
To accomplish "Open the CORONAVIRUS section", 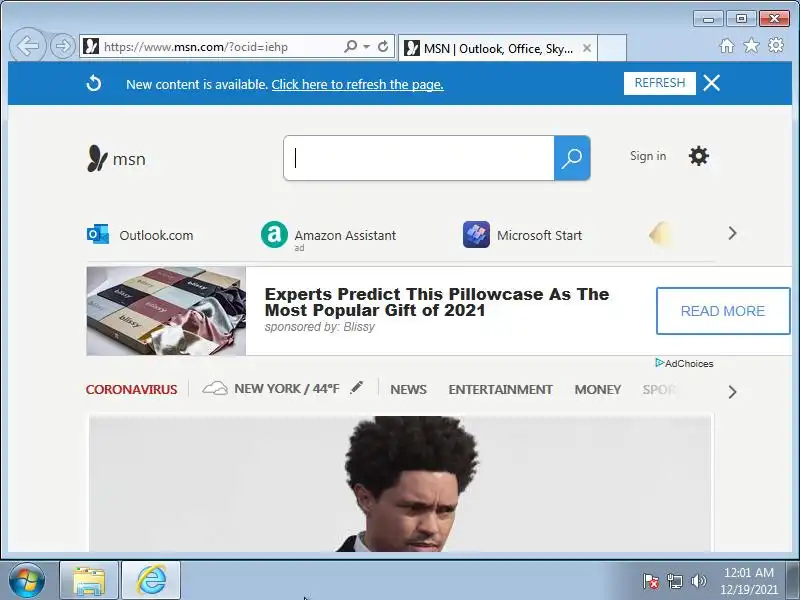I will (x=132, y=389).
